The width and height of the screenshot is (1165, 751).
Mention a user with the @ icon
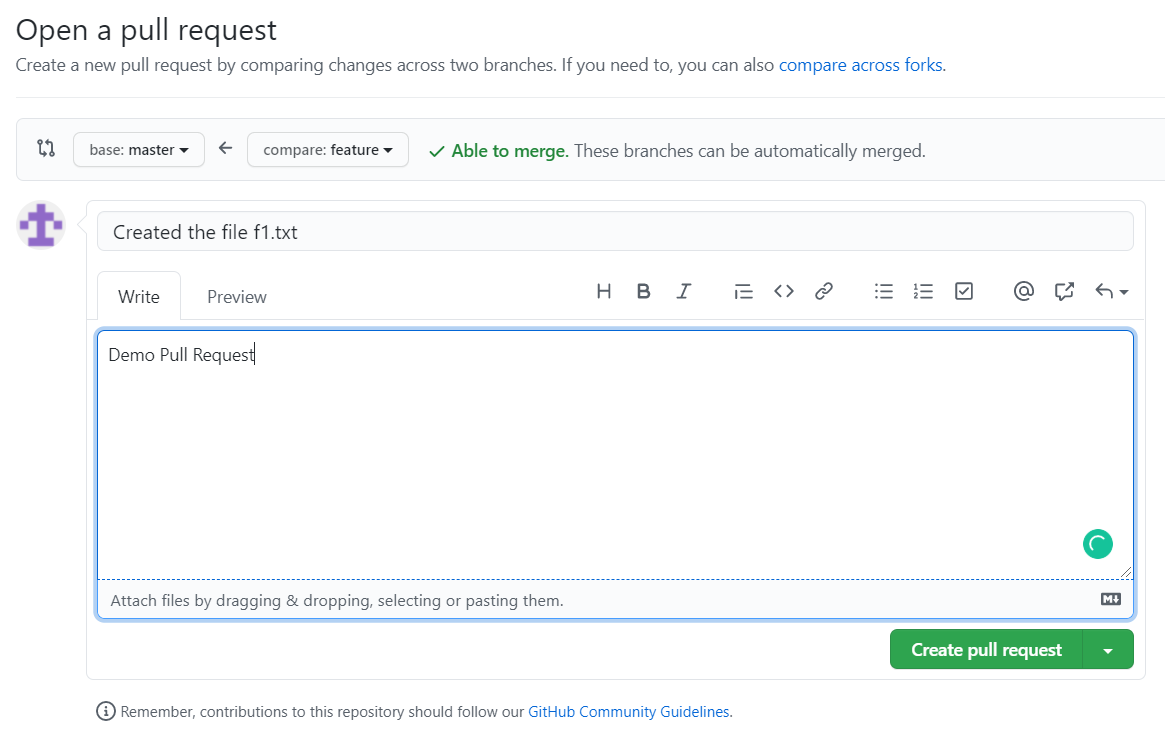1023,291
